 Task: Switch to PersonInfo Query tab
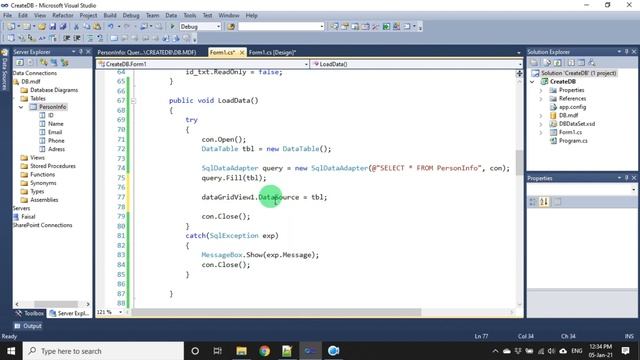[147, 52]
